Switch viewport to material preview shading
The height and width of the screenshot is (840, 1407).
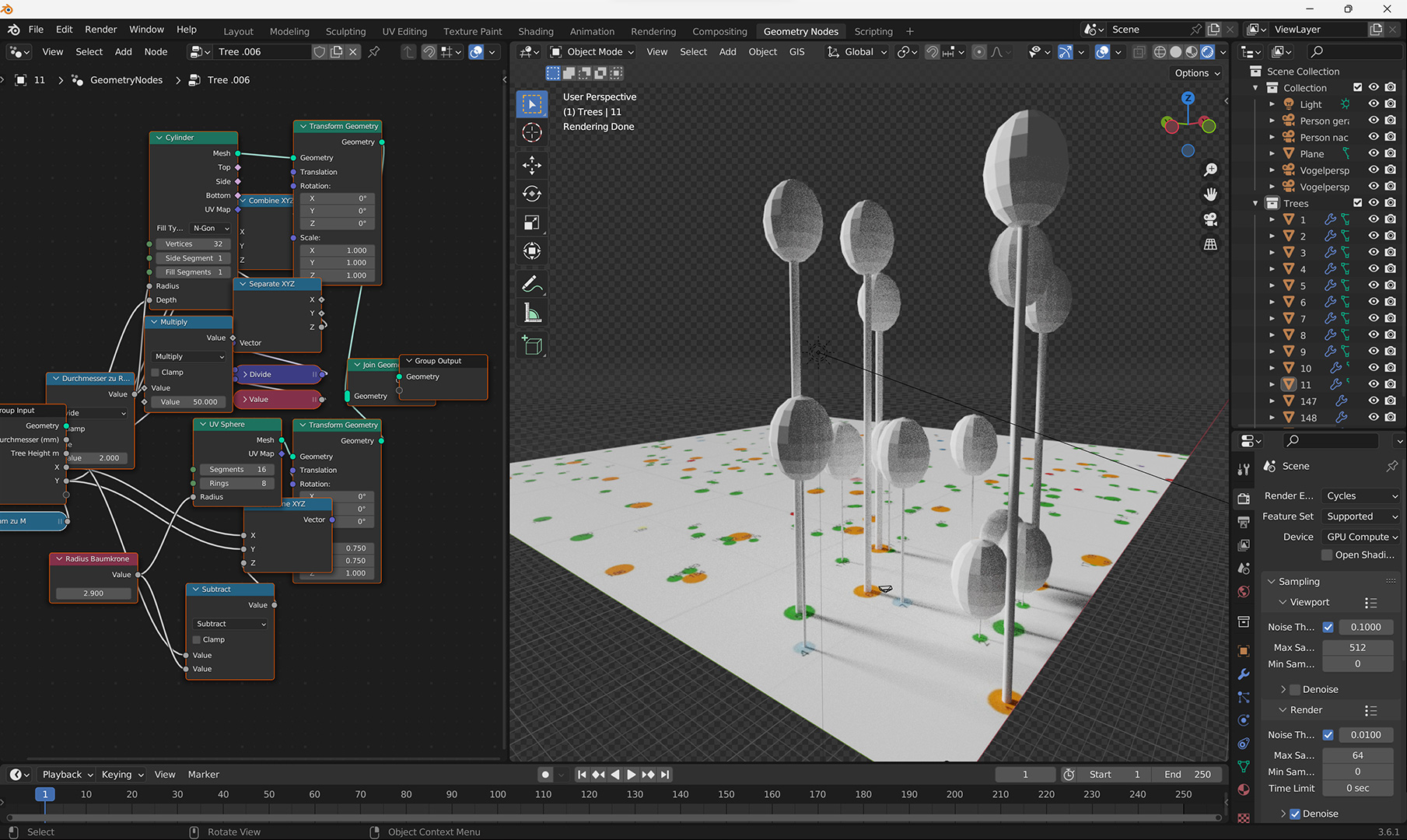pos(1192,52)
